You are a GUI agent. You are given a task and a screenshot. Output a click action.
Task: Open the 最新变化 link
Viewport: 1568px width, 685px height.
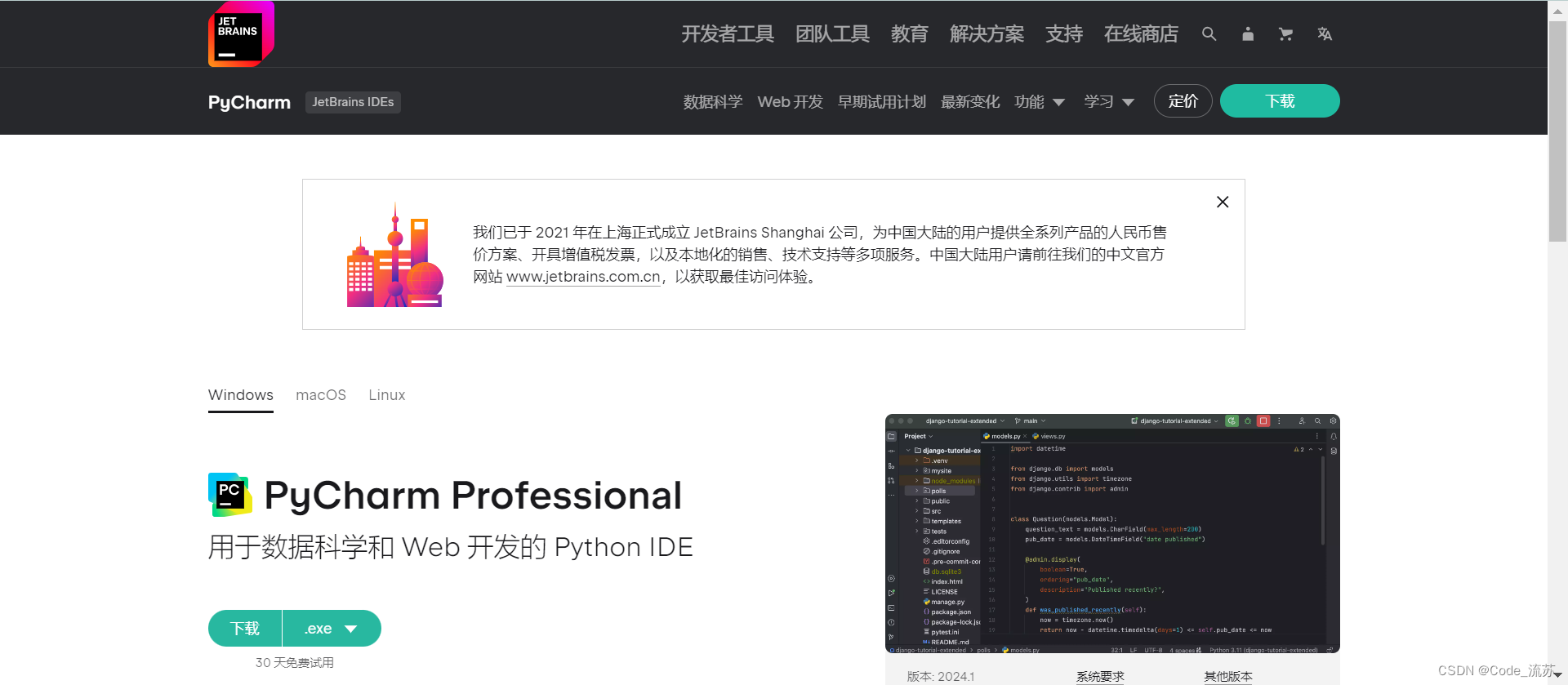pos(970,102)
